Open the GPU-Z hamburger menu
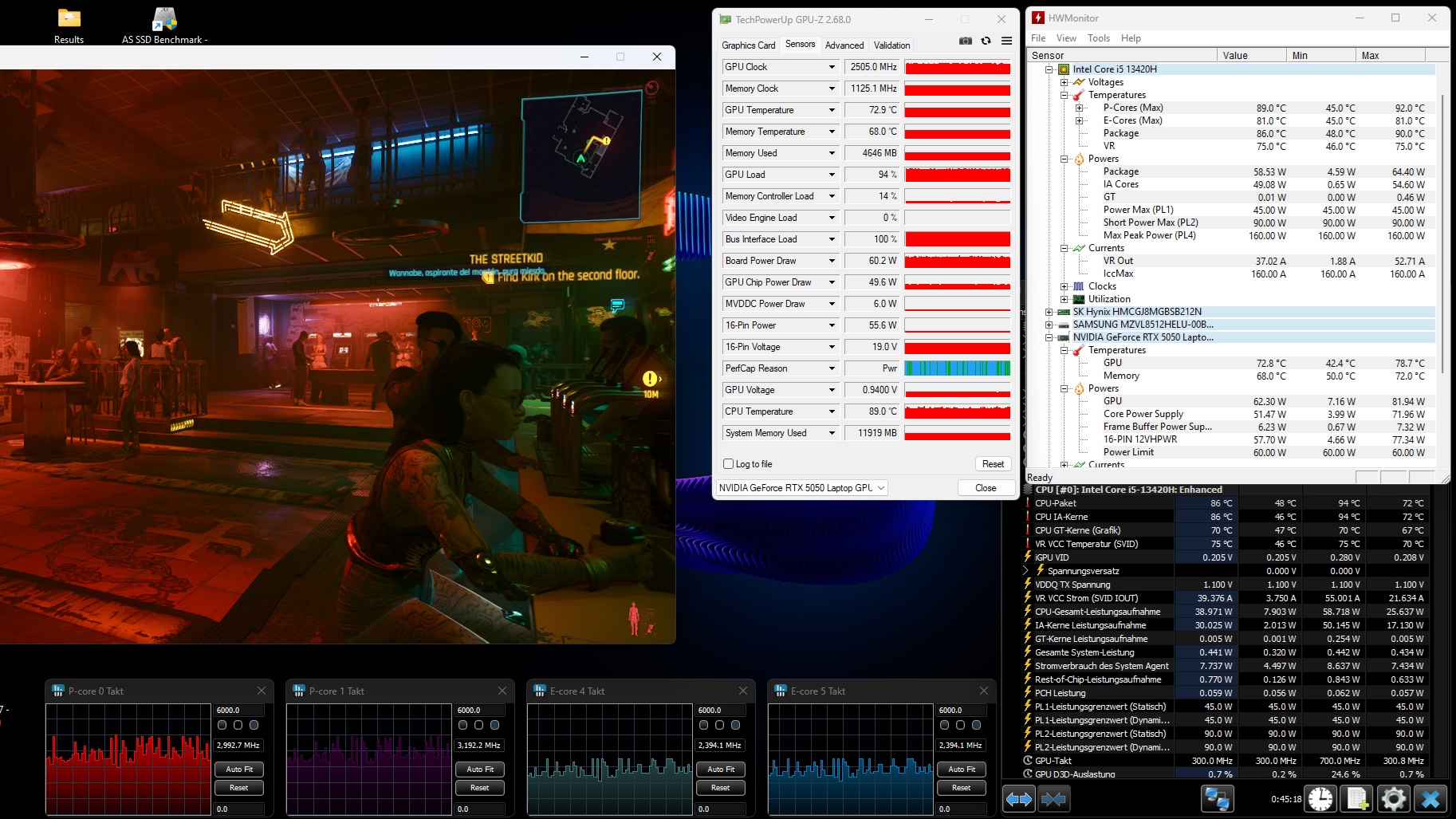 click(x=1007, y=41)
